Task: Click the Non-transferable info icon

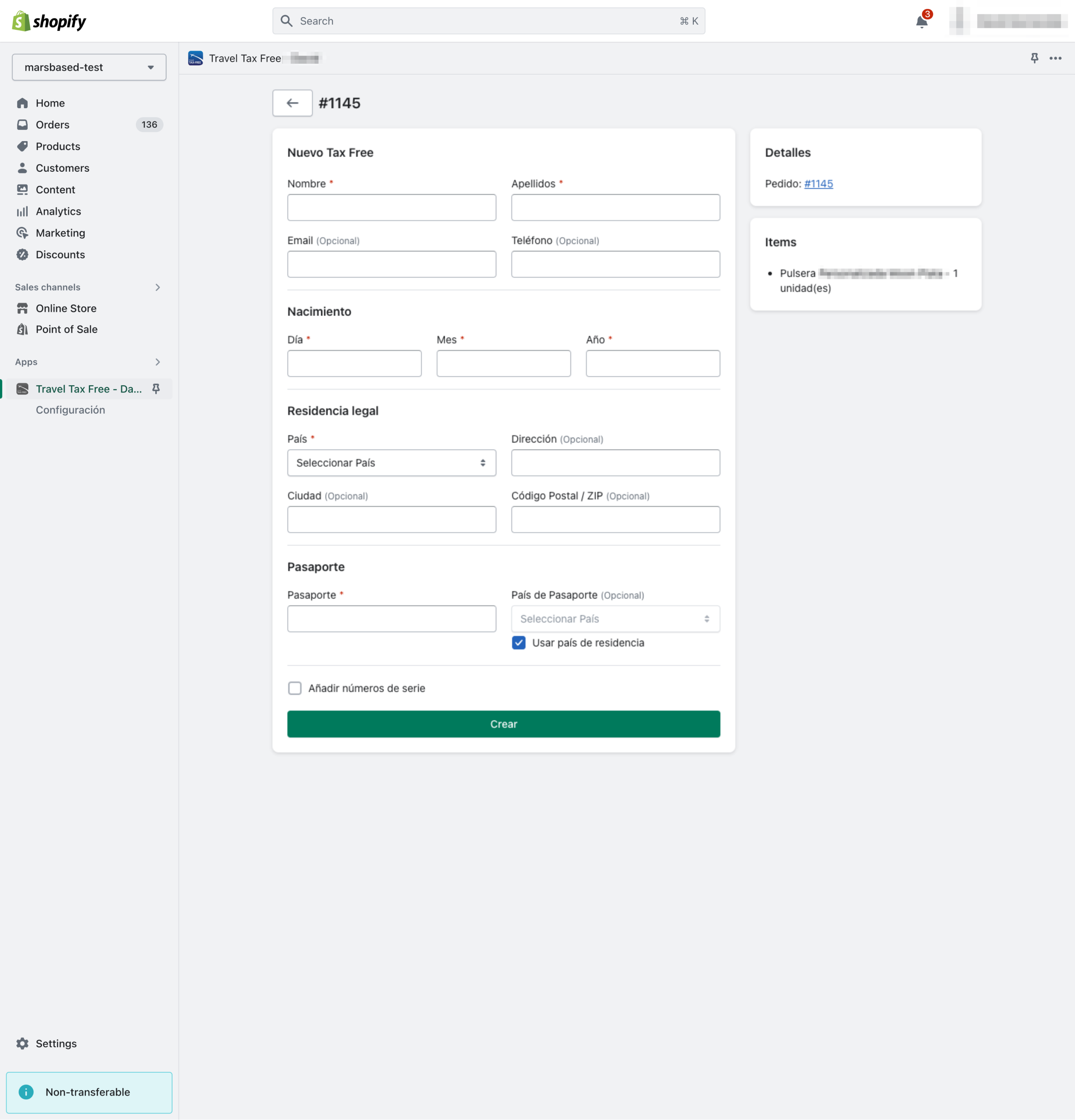Action: tap(26, 1092)
